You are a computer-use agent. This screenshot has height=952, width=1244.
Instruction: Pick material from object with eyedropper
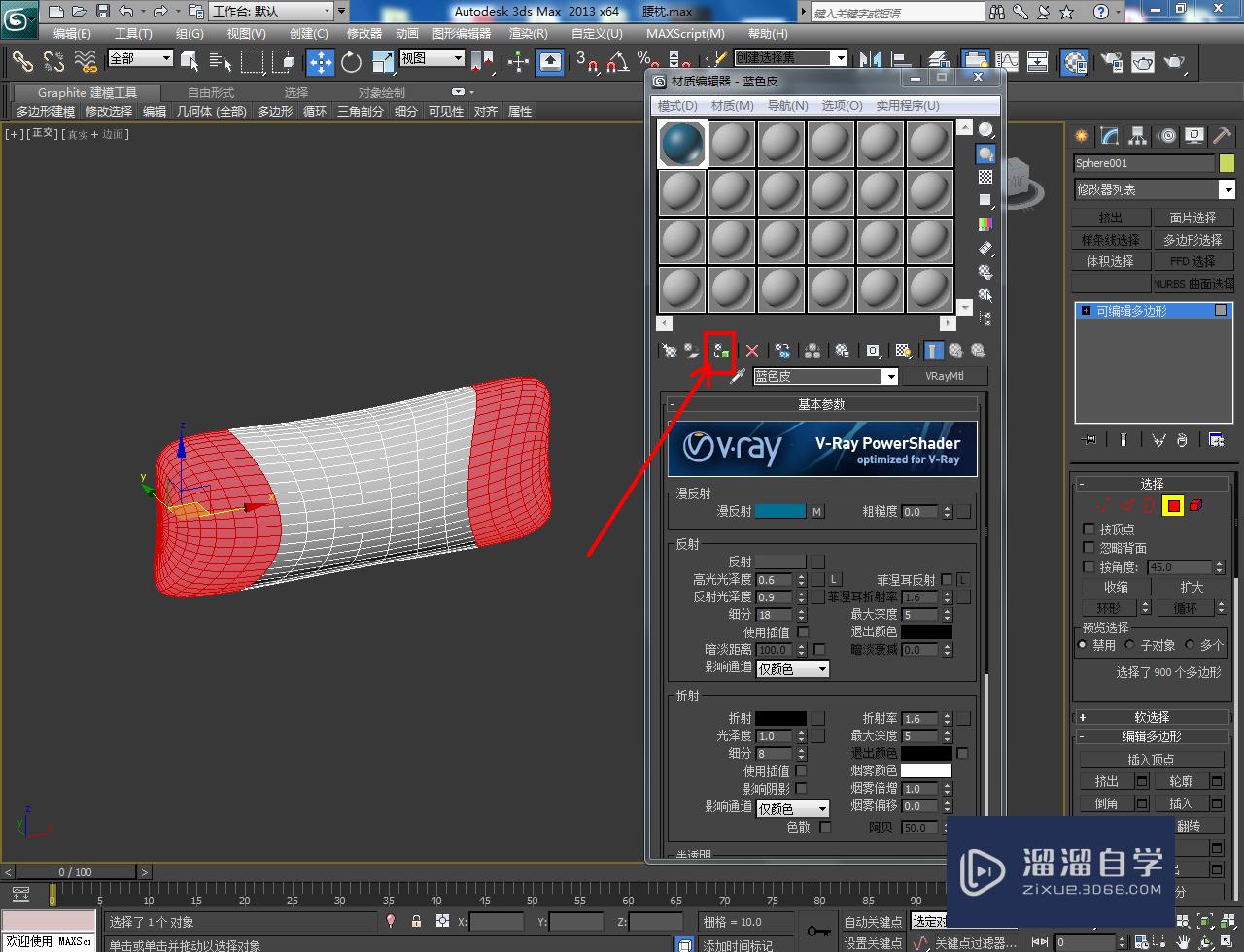tap(738, 376)
